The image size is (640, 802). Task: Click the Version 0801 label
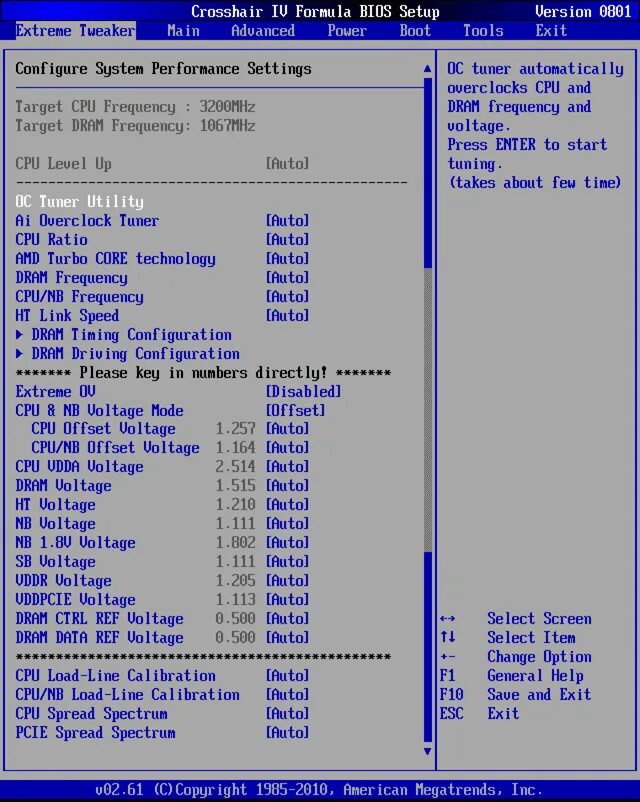tap(583, 11)
